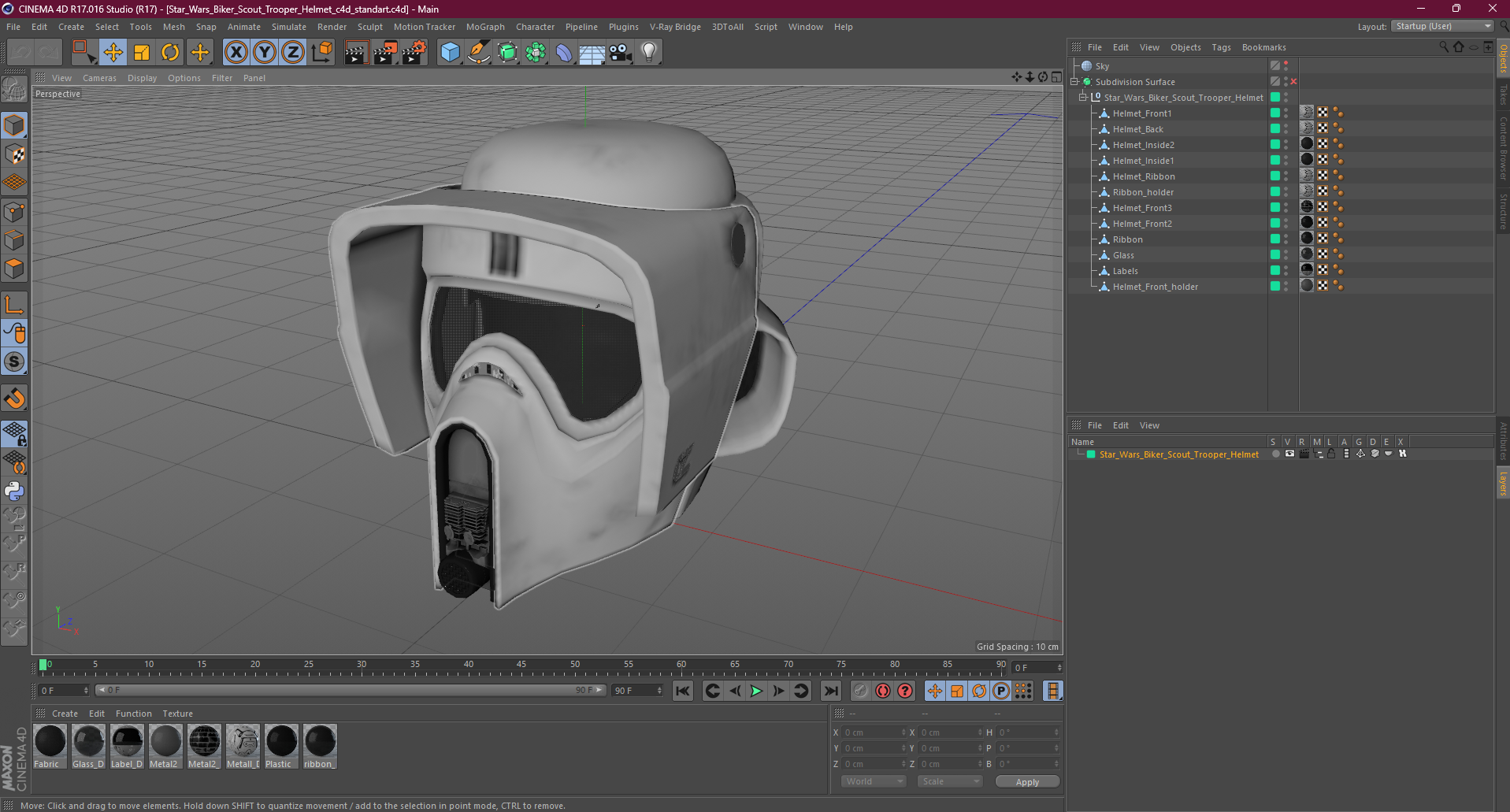Enable the Axis mode tool
Viewport: 1510px width, 812px height.
pyautogui.click(x=14, y=305)
